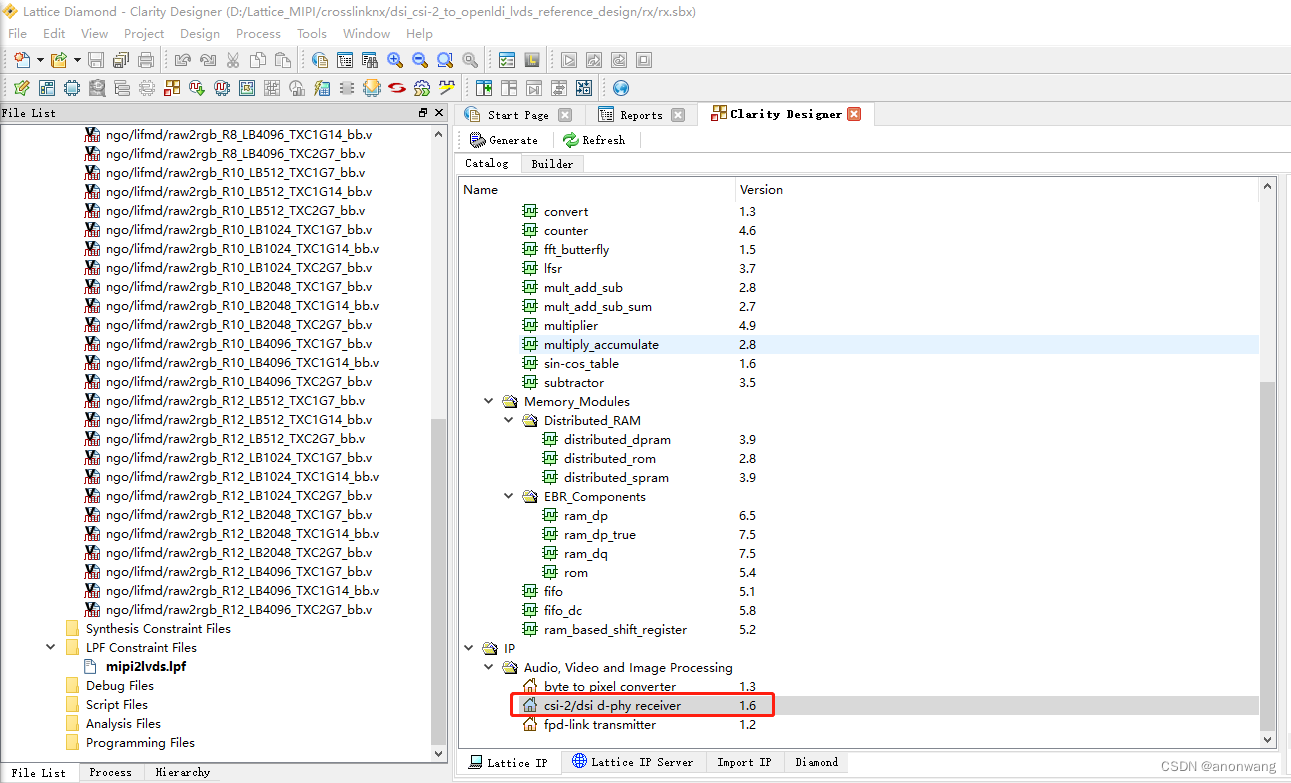Select the fpd-link transmitter IP

[x=859, y=725]
